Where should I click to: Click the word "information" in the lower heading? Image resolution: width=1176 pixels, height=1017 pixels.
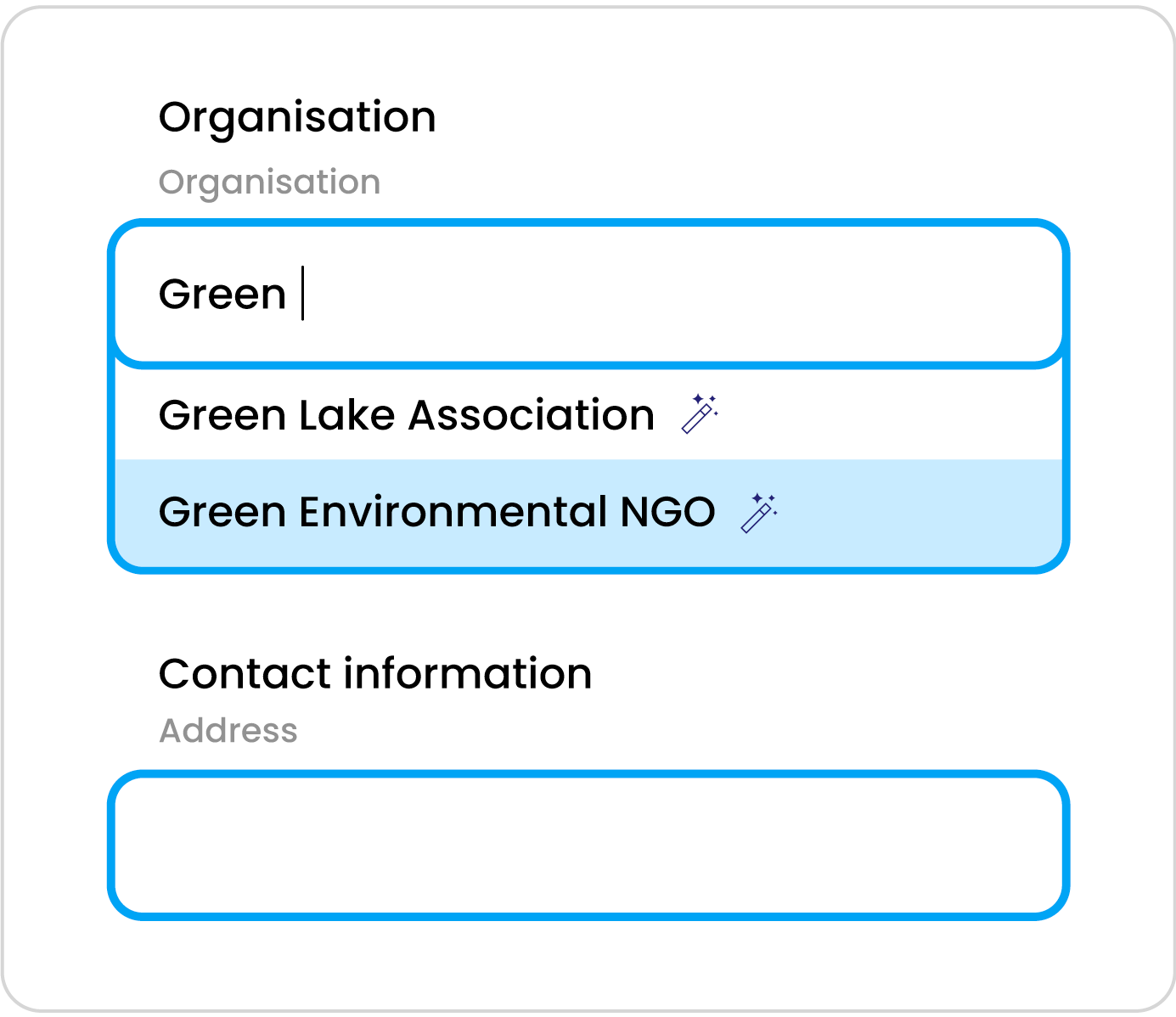[x=467, y=674]
